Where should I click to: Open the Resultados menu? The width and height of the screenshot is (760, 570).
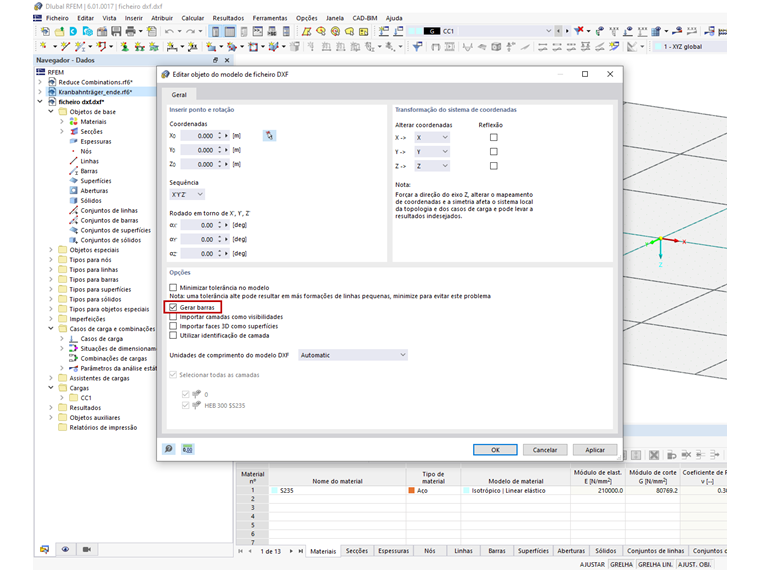tap(228, 18)
